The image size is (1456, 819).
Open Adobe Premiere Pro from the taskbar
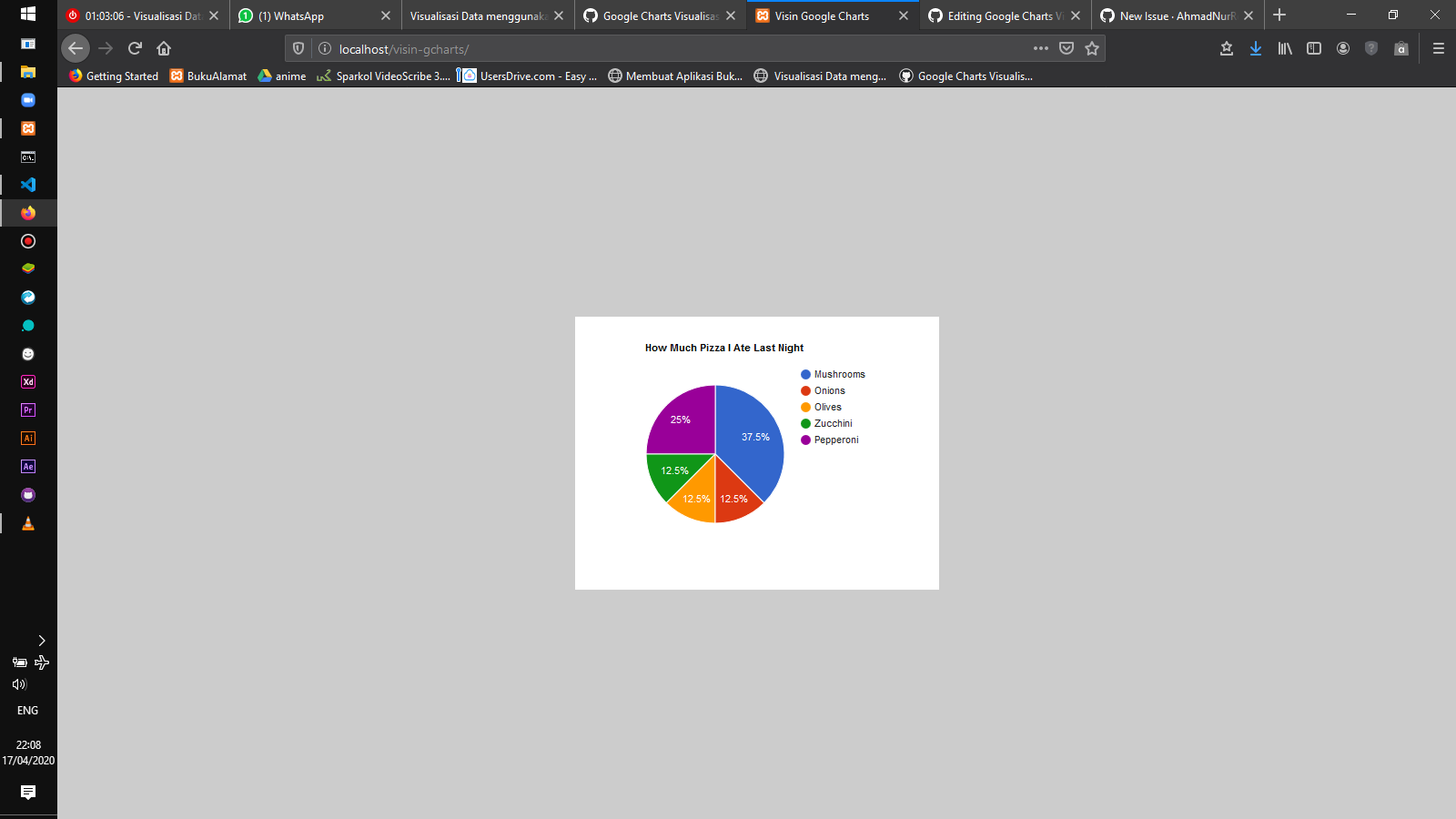click(28, 410)
